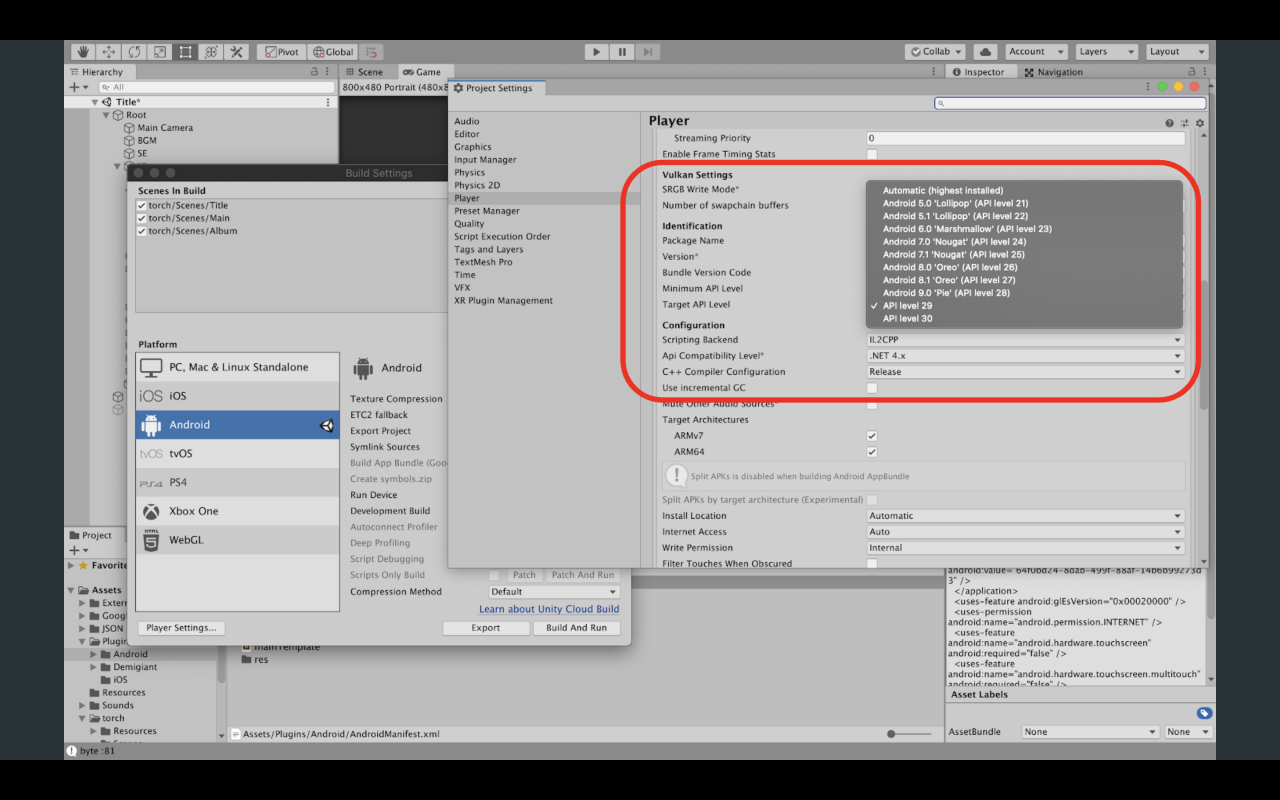Screen dimensions: 1280x800
Task: Click Build And Run button
Action: click(x=577, y=628)
